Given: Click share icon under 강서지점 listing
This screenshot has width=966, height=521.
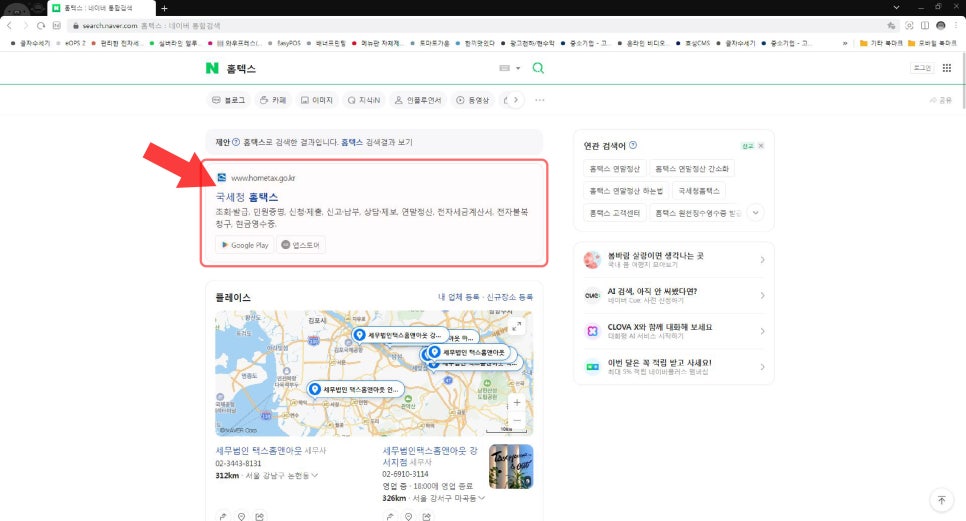Looking at the screenshot, I should tap(426, 516).
